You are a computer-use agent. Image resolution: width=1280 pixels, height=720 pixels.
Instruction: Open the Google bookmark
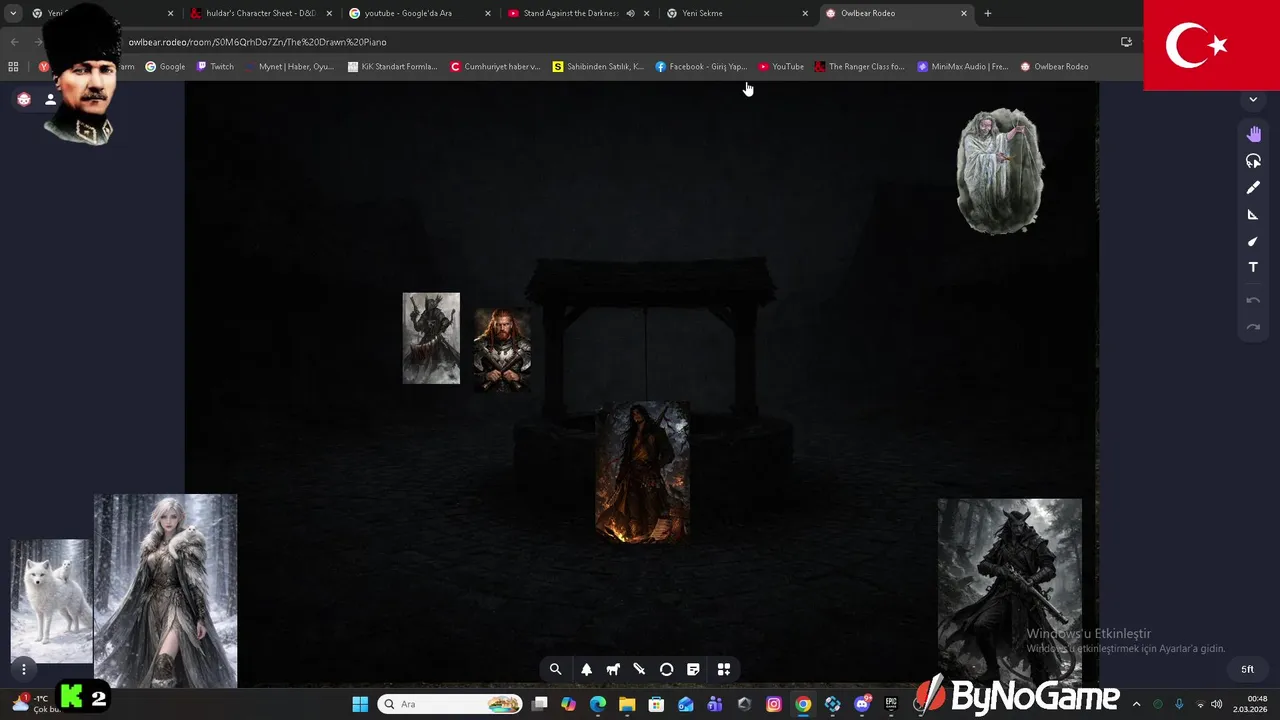pyautogui.click(x=165, y=67)
